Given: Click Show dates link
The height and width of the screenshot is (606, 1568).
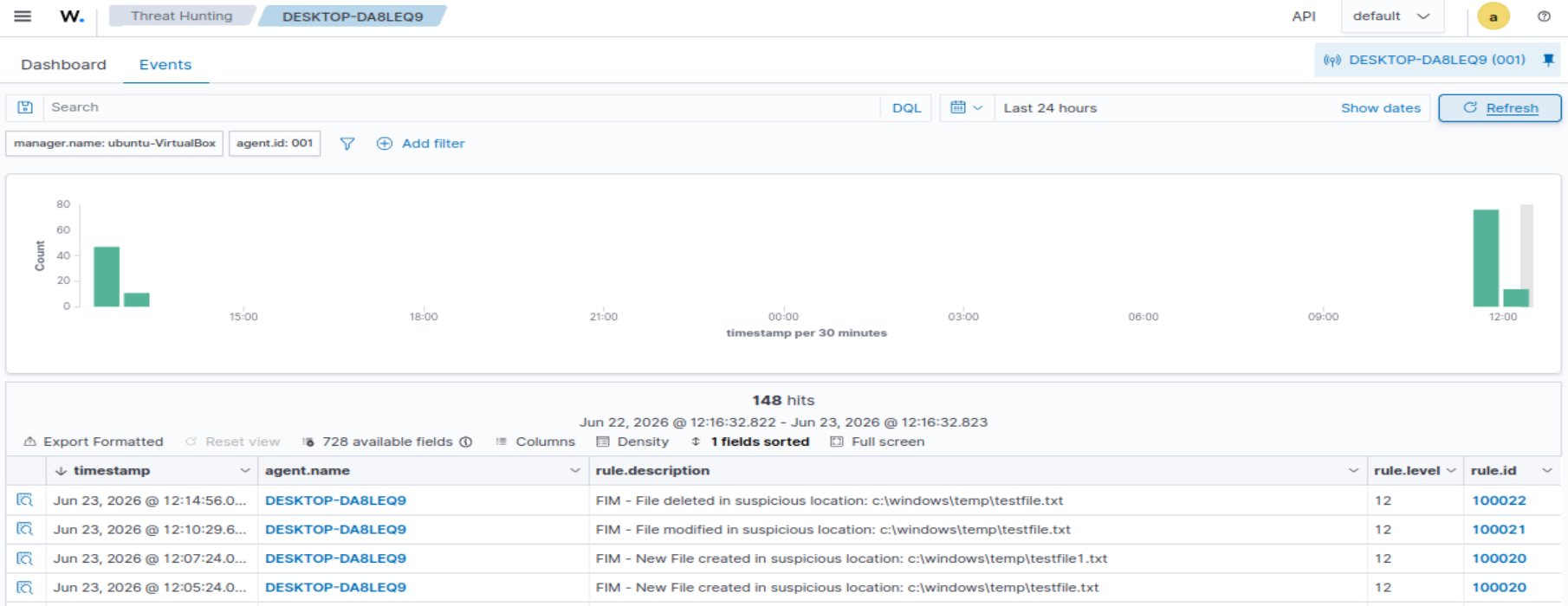Looking at the screenshot, I should 1381,108.
